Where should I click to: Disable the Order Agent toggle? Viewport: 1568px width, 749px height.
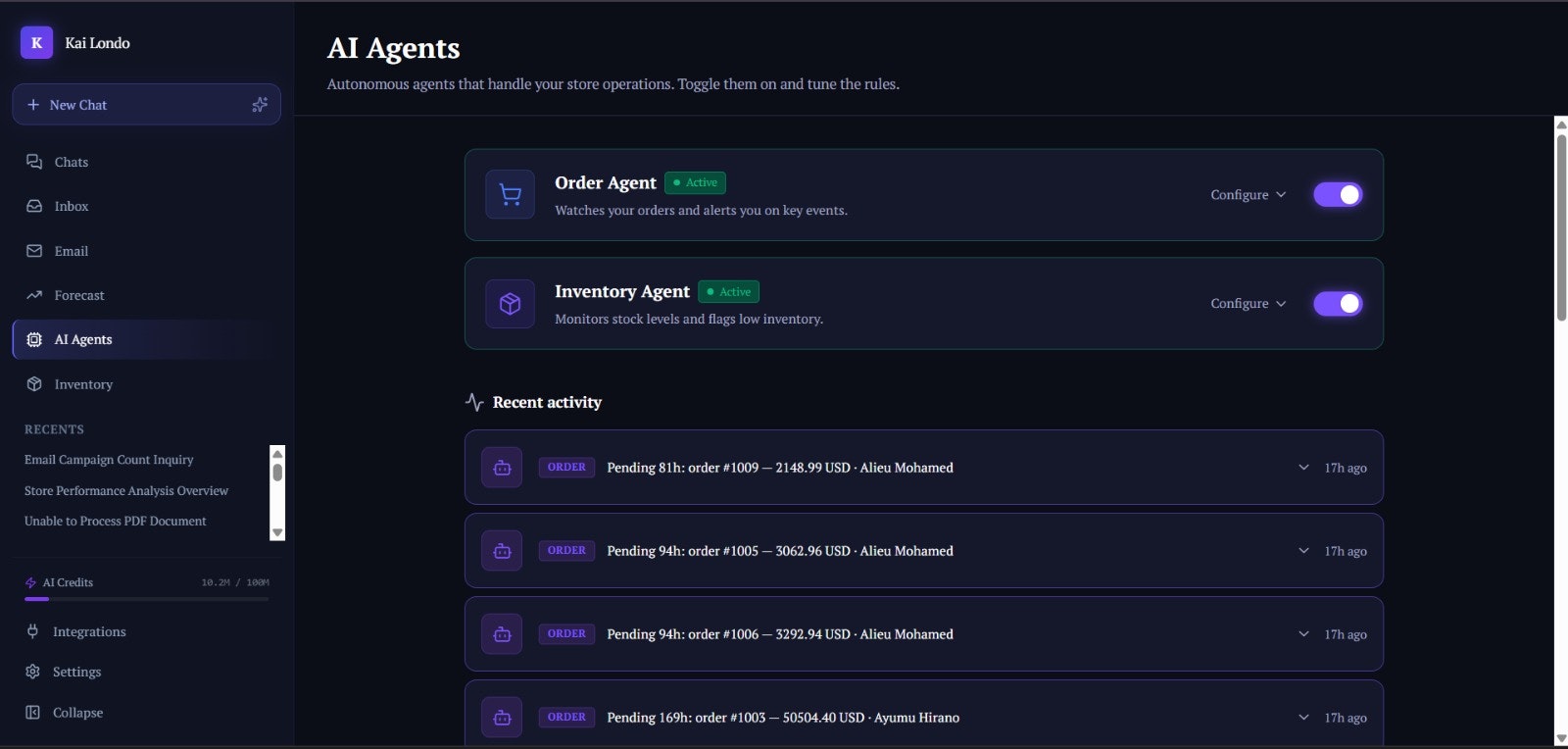[1338, 195]
